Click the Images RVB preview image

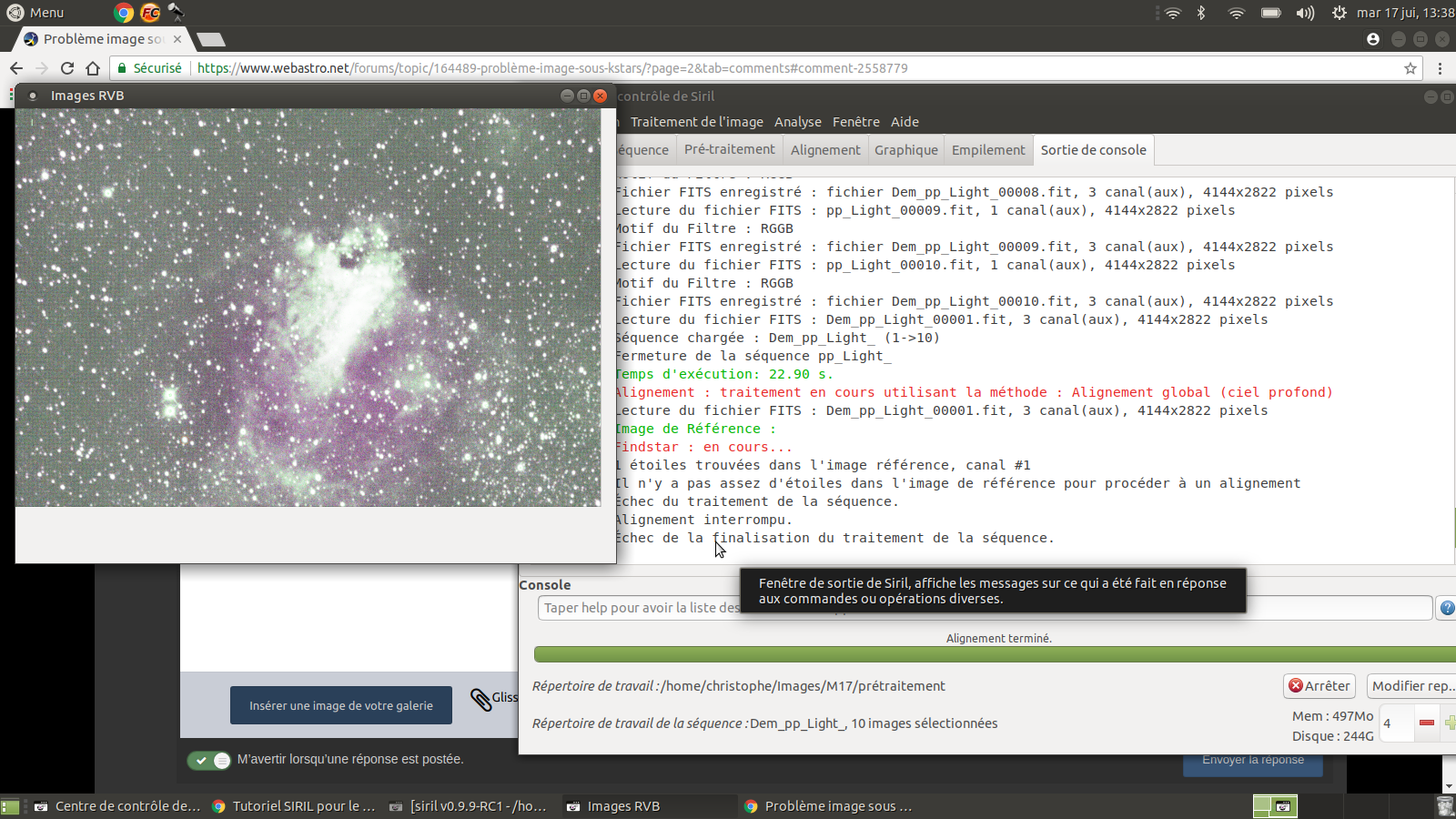coord(308,308)
